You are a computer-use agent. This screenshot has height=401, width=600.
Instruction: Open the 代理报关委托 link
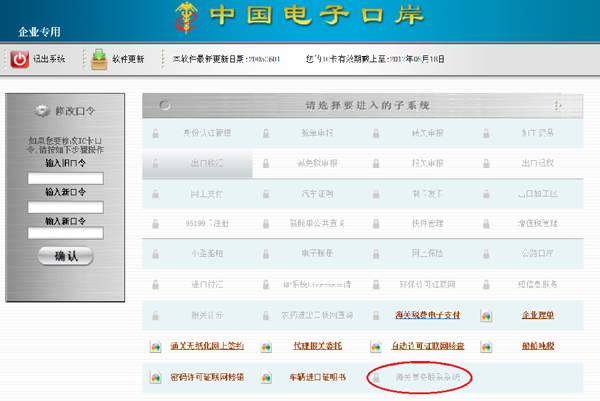tap(317, 346)
